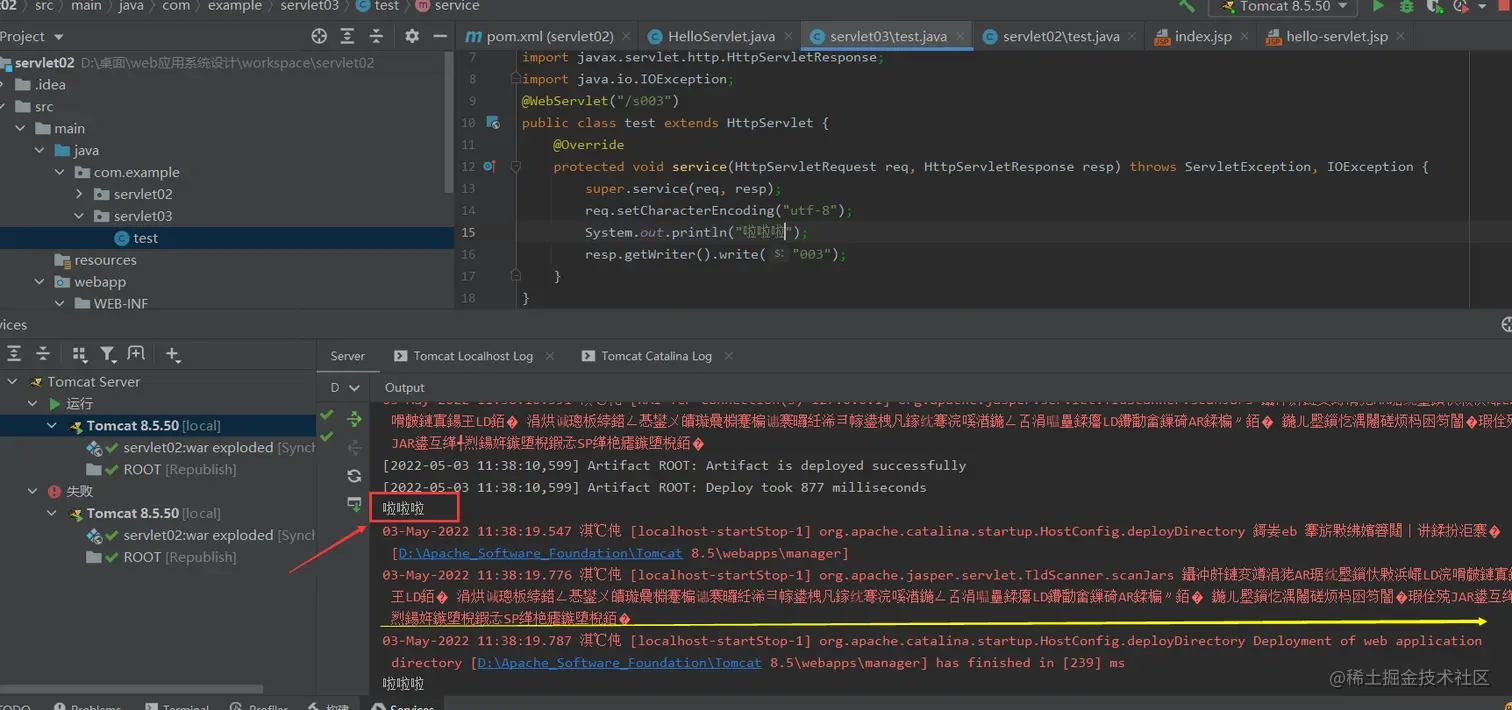Image resolution: width=1512 pixels, height=710 pixels.
Task: Run the Tomcat 8.5.50 configuration
Action: click(1378, 6)
